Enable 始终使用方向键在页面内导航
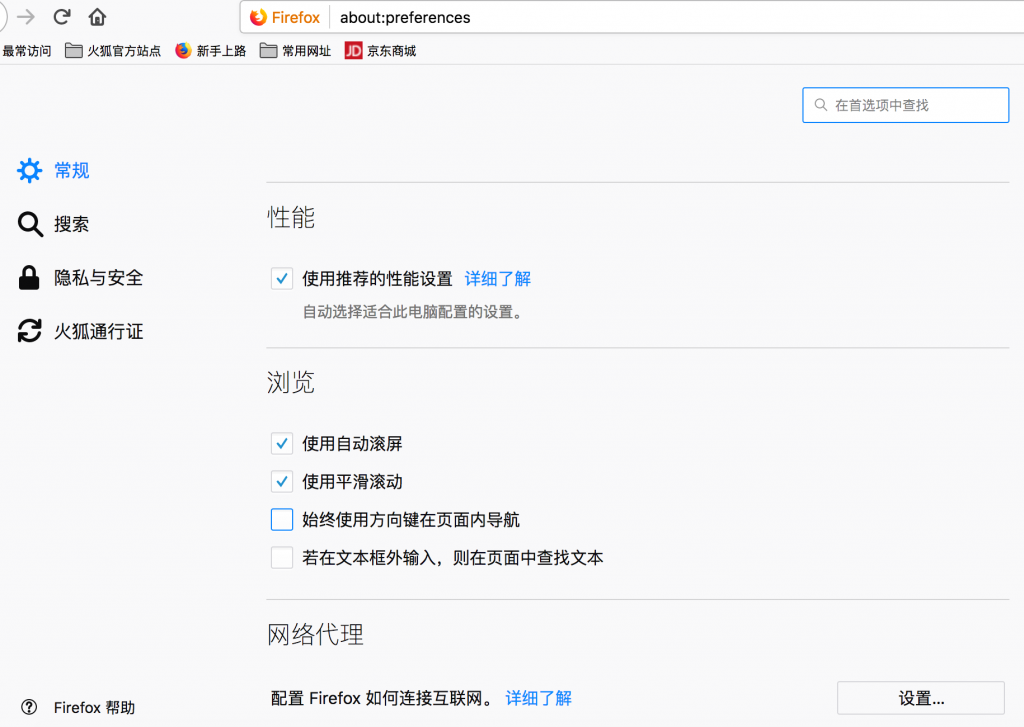Viewport: 1024px width, 727px height. click(x=281, y=519)
